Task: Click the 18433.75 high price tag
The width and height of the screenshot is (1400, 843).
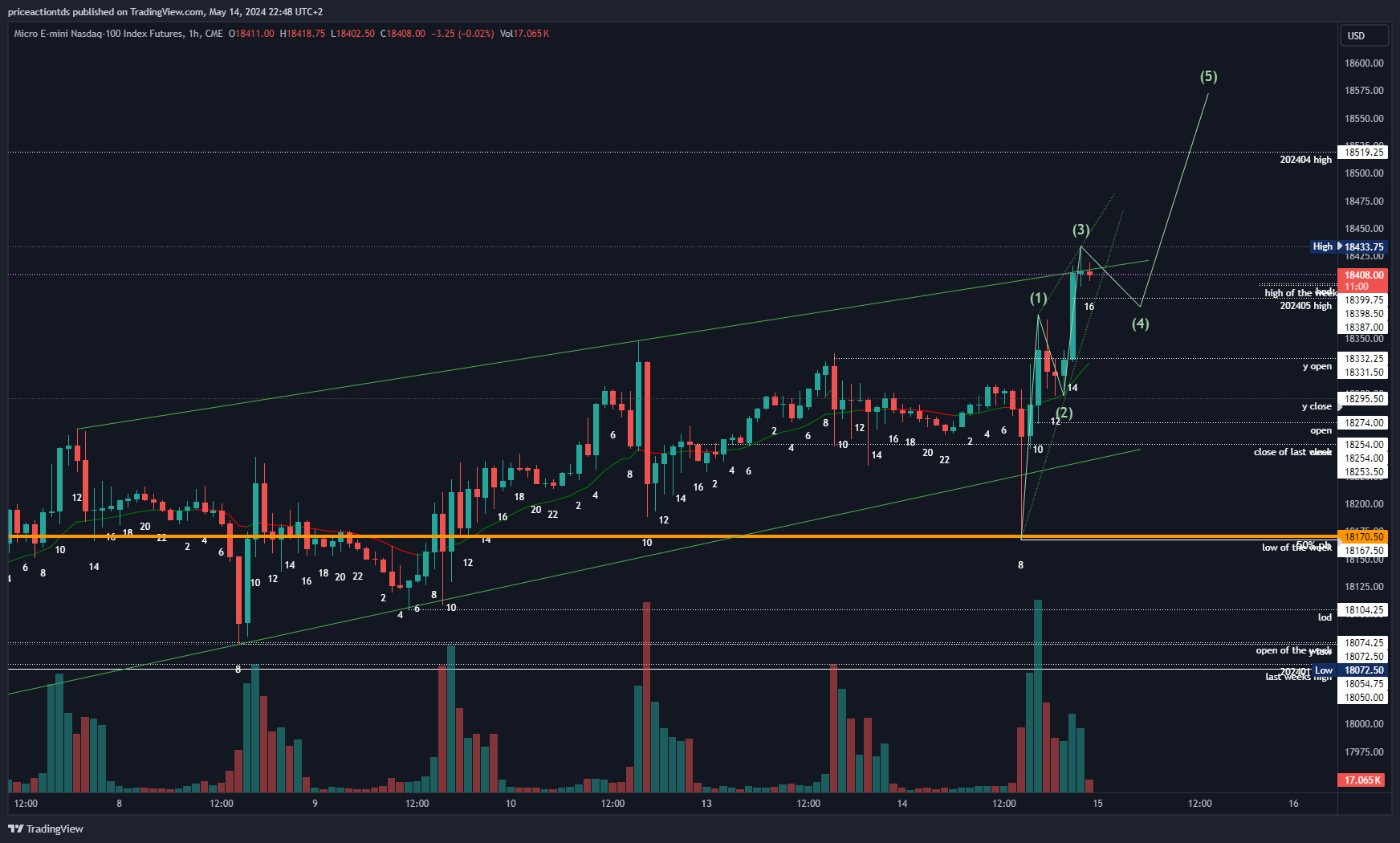Action: 1364,247
